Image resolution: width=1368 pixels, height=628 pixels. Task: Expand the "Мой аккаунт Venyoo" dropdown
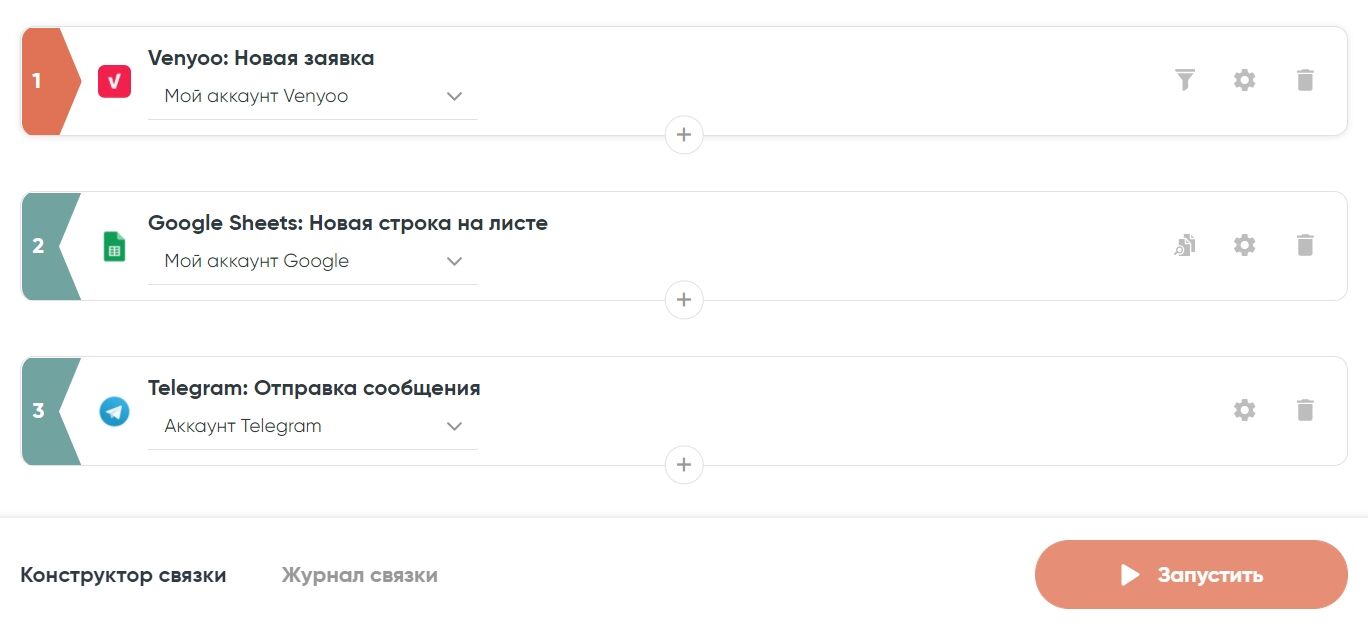coord(312,97)
